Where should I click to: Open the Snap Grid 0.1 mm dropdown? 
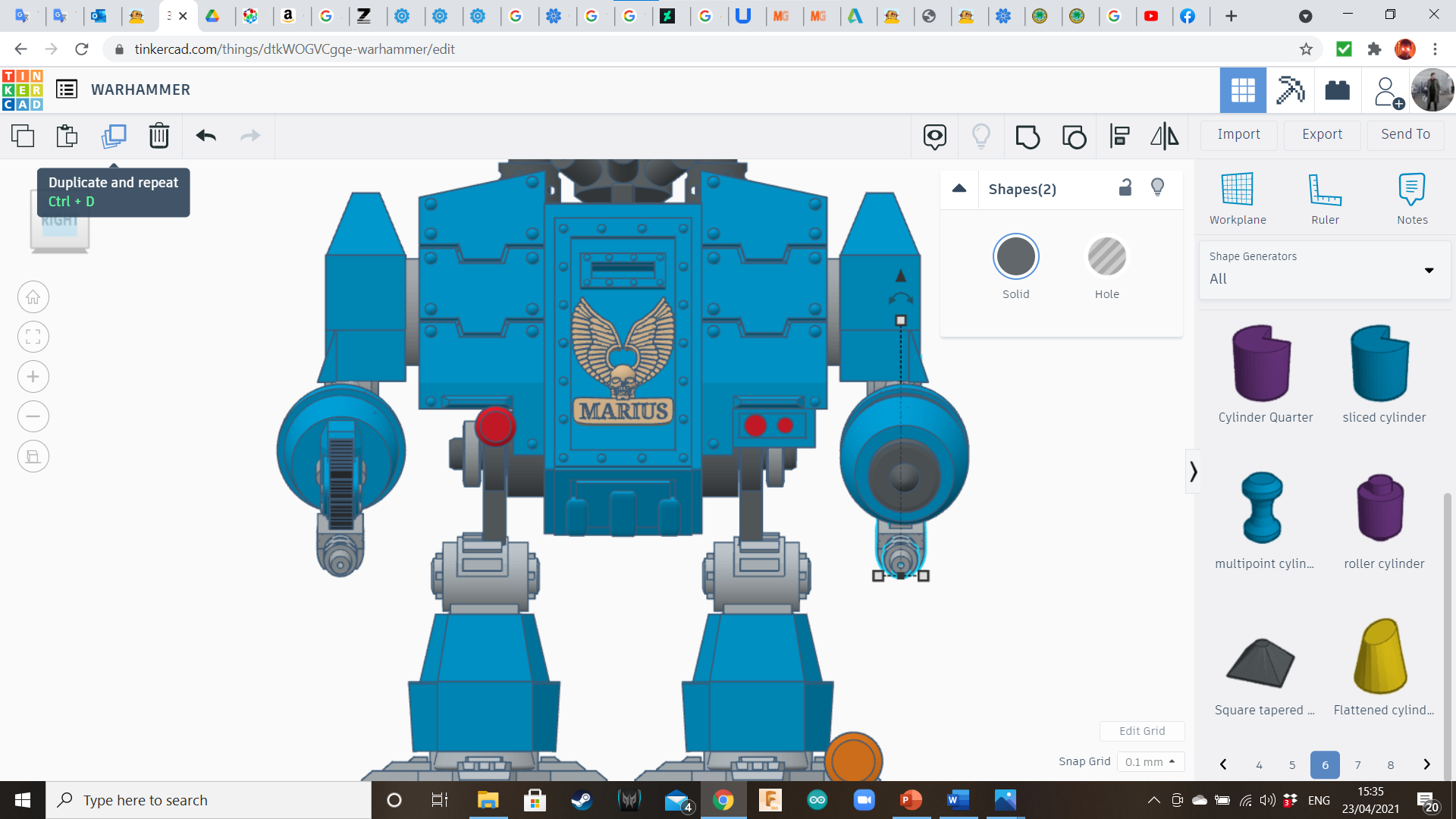(1150, 761)
